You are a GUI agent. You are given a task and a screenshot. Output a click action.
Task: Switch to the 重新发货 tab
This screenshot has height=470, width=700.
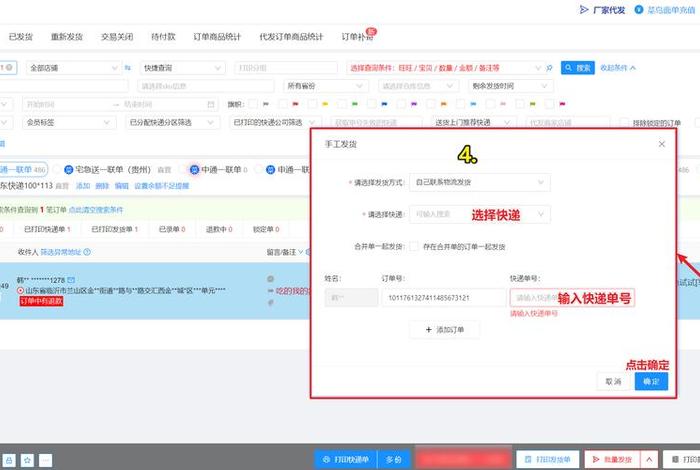pyautogui.click(x=67, y=37)
